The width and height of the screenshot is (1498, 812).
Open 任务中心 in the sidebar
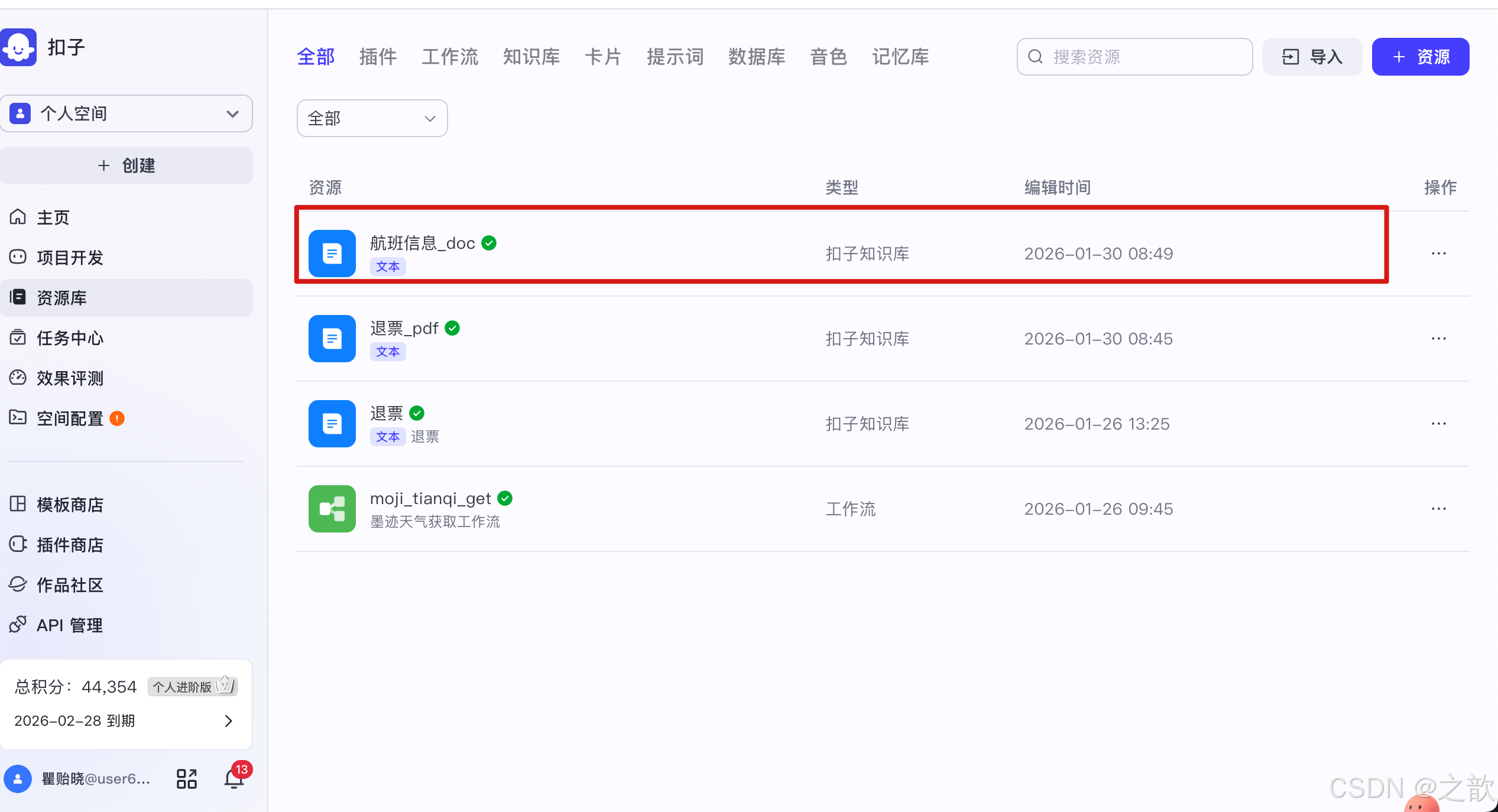pyautogui.click(x=70, y=338)
